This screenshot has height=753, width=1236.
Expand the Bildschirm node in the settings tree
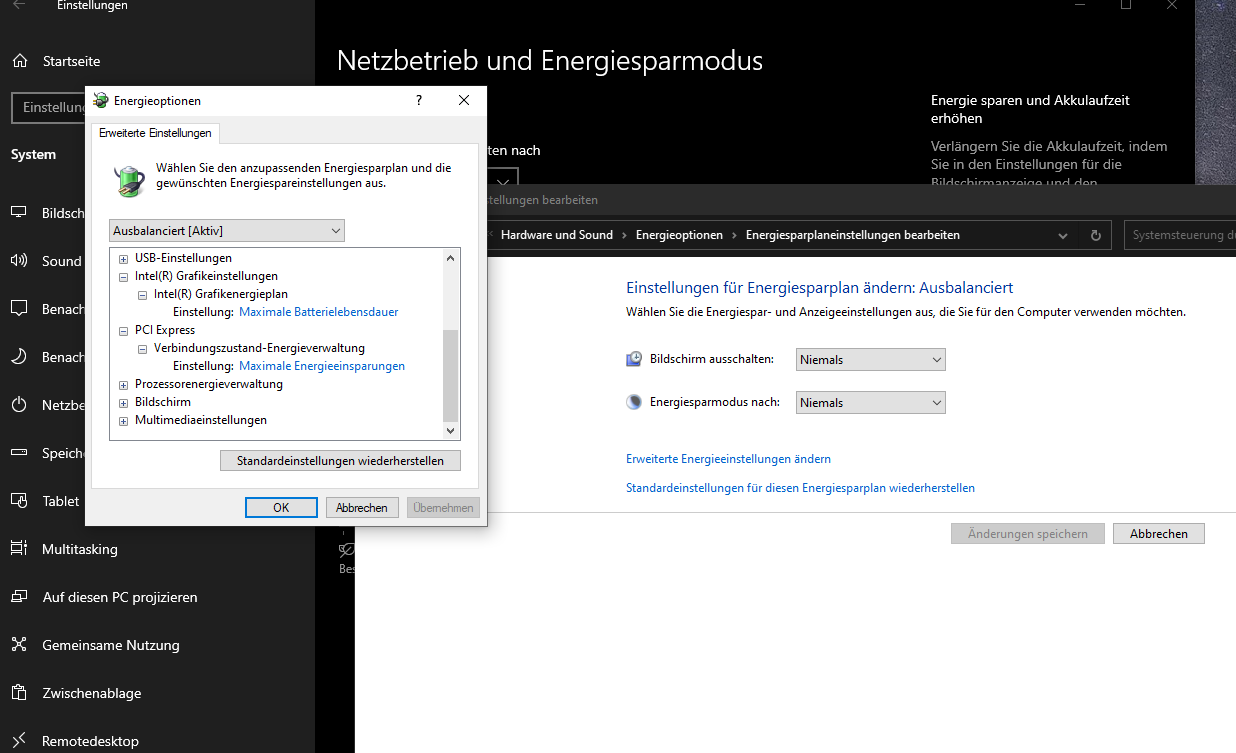click(124, 402)
